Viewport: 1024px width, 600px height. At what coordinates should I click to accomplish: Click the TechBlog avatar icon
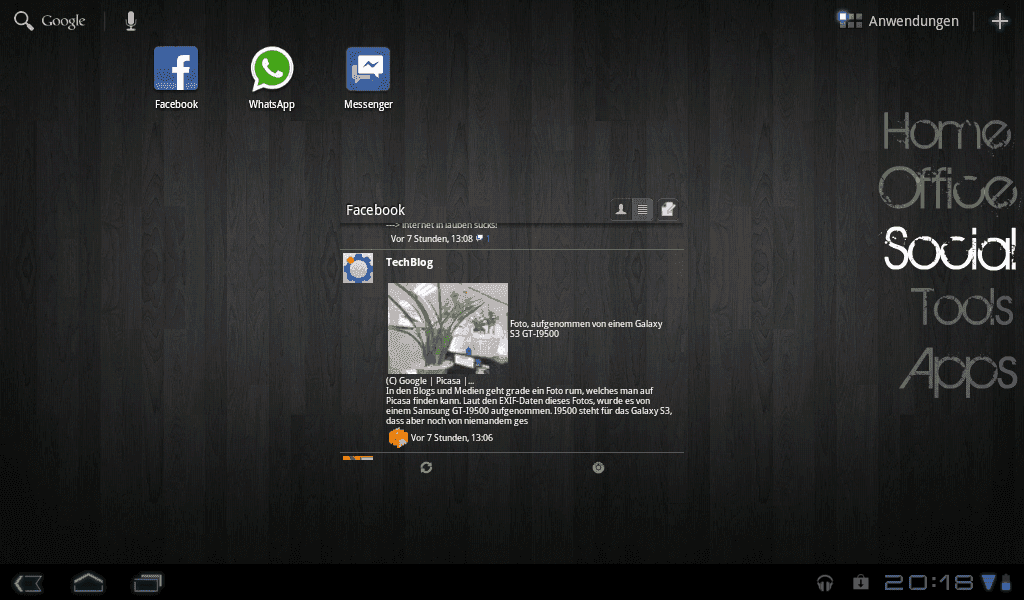[358, 268]
